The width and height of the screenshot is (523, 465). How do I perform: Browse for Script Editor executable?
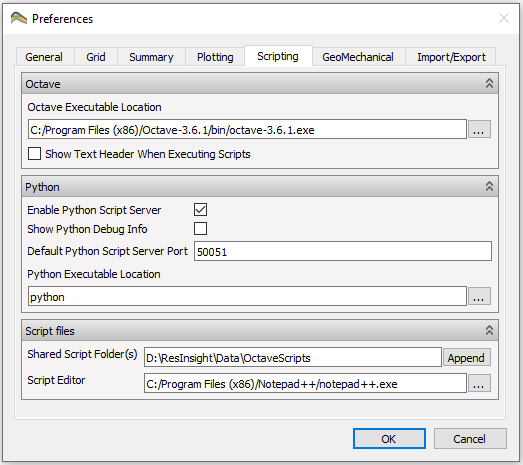479,383
